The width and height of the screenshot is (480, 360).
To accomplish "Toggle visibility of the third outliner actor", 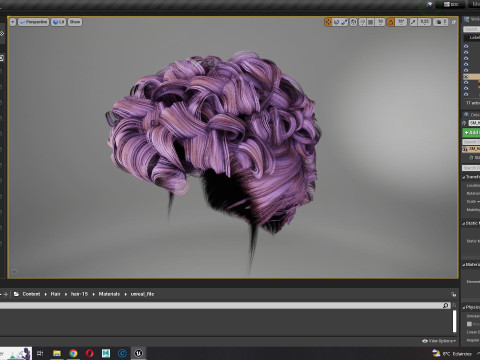I will coord(466,58).
